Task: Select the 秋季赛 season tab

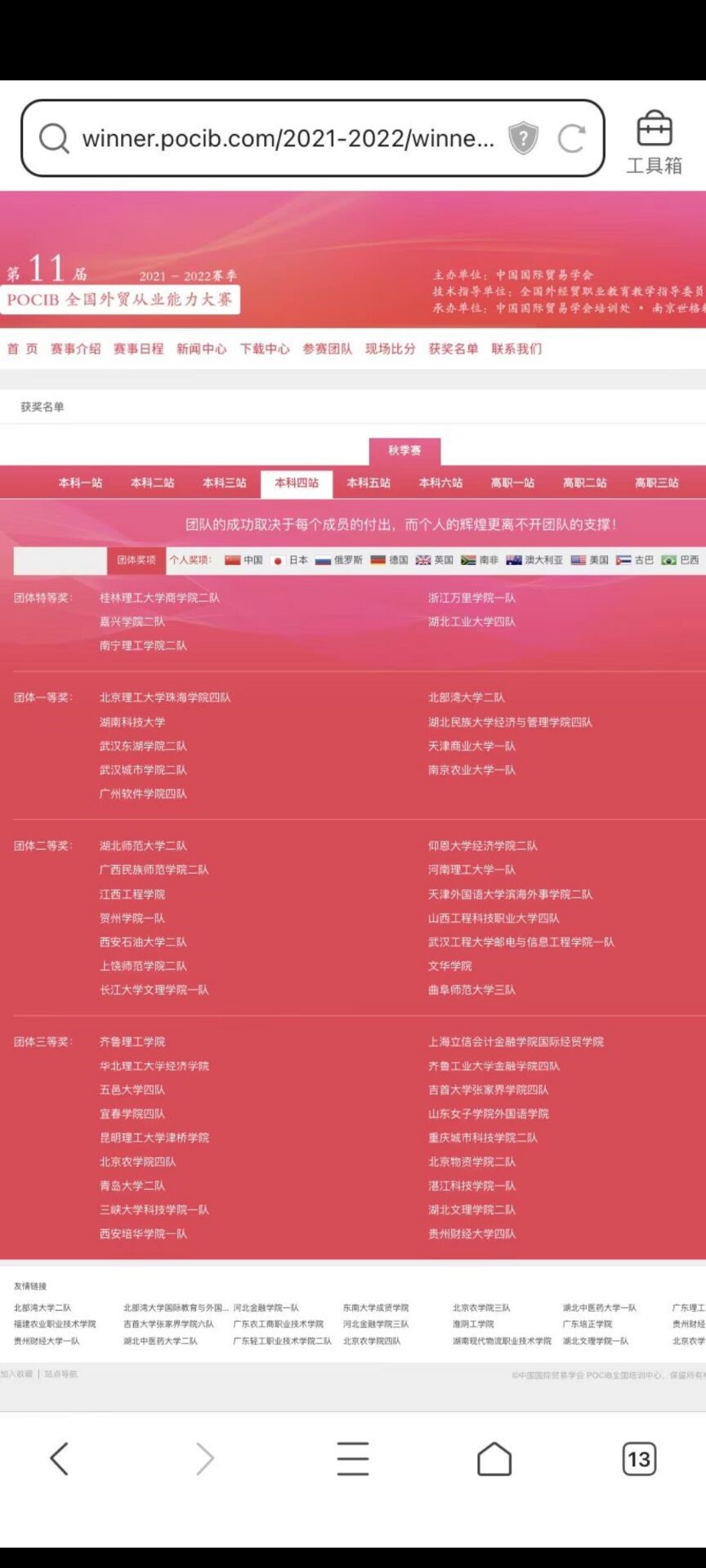Action: click(x=404, y=451)
